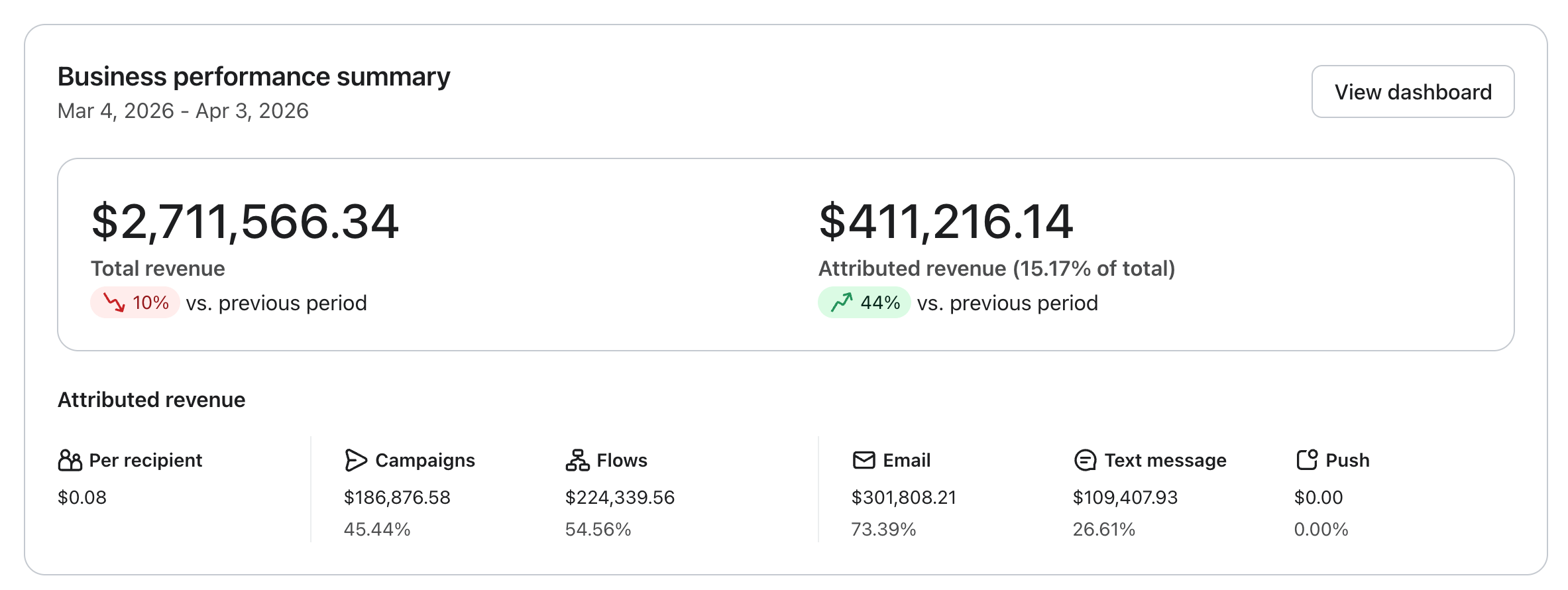Image resolution: width=1568 pixels, height=590 pixels.
Task: Click the Campaigns revenue amount $186,876.58
Action: point(397,497)
